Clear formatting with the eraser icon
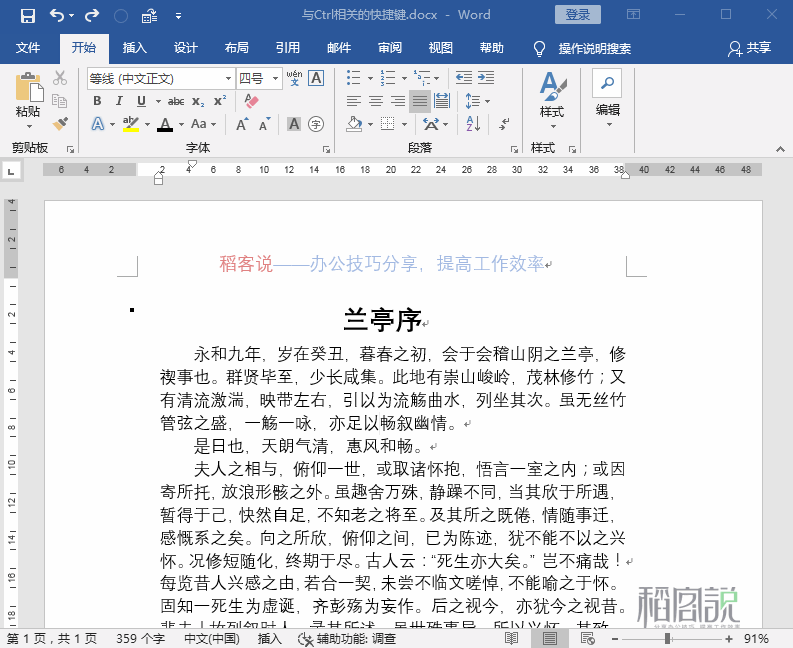The image size is (793, 648). click(x=251, y=101)
